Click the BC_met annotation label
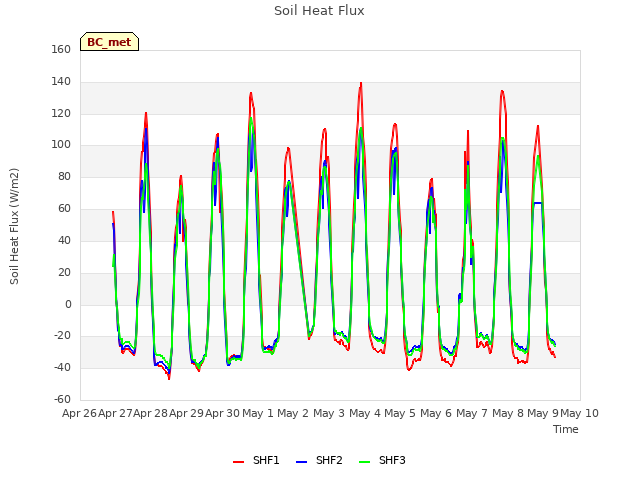The height and width of the screenshot is (480, 640). 109,42
